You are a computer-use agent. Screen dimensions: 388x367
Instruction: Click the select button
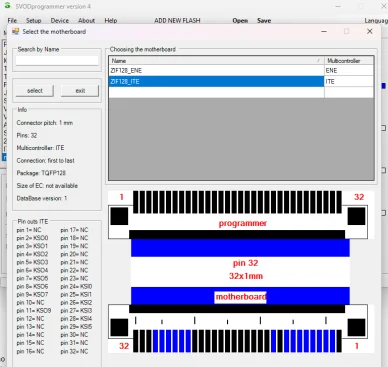point(35,91)
